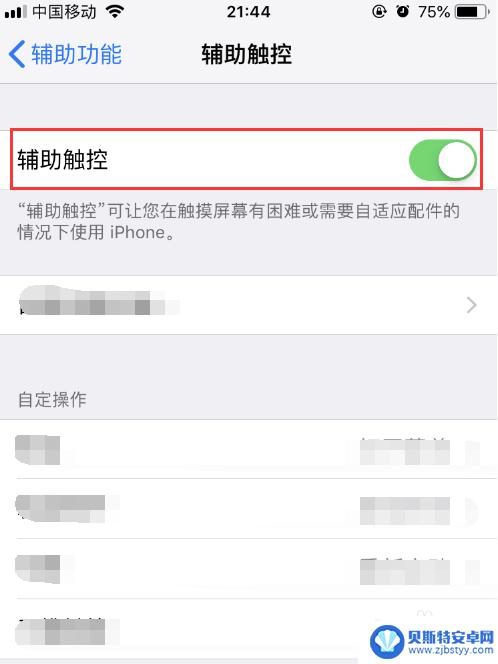Tap the alarm clock status icon

[402, 12]
